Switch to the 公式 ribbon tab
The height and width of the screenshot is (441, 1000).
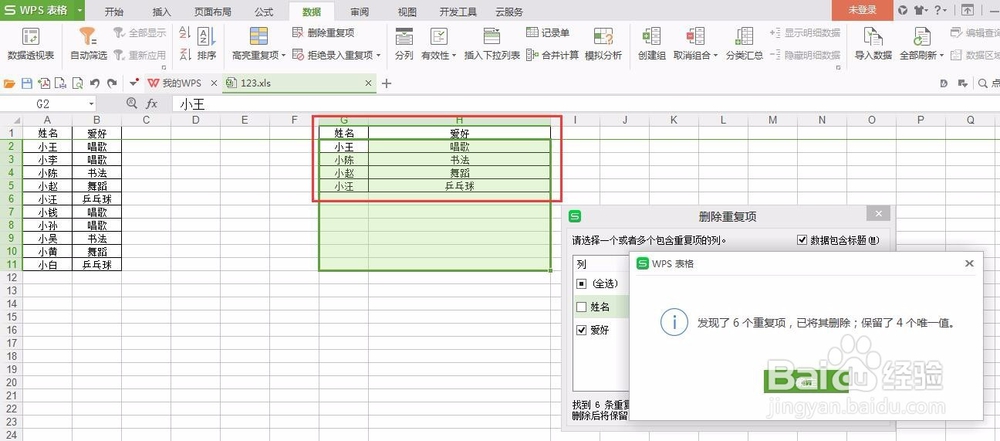coord(263,11)
